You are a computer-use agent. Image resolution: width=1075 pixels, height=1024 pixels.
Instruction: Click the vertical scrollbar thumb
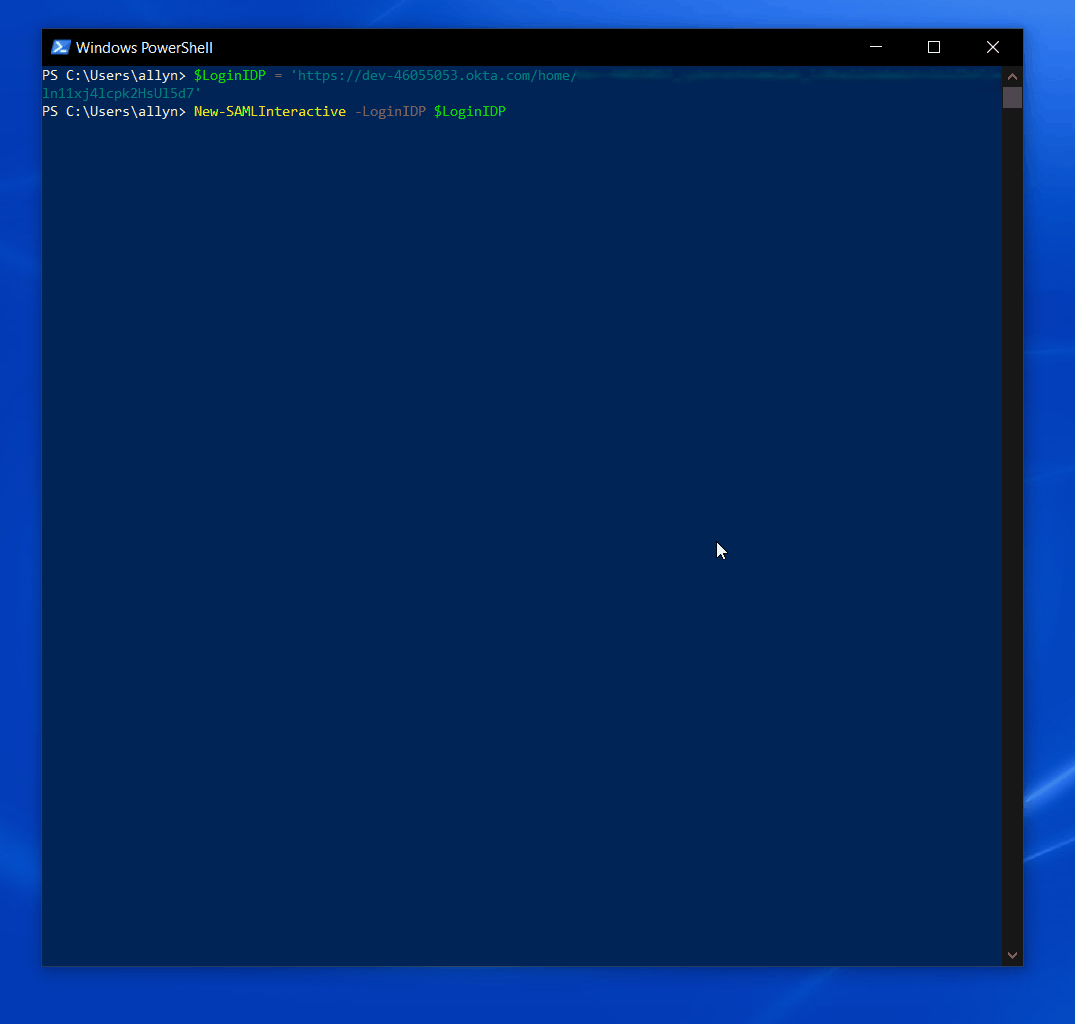1012,97
